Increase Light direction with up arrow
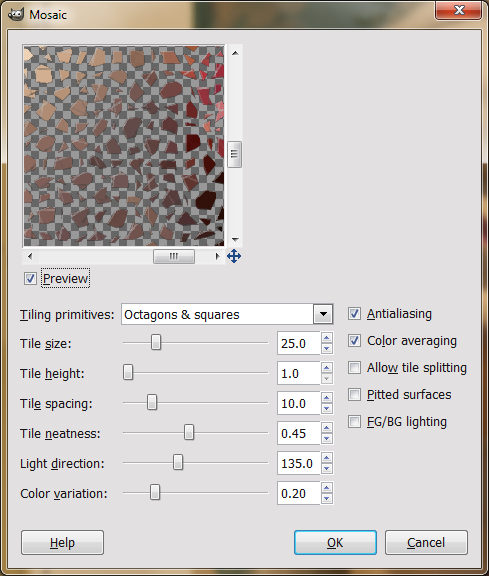Viewport: 489px width, 576px height. pyautogui.click(x=327, y=458)
